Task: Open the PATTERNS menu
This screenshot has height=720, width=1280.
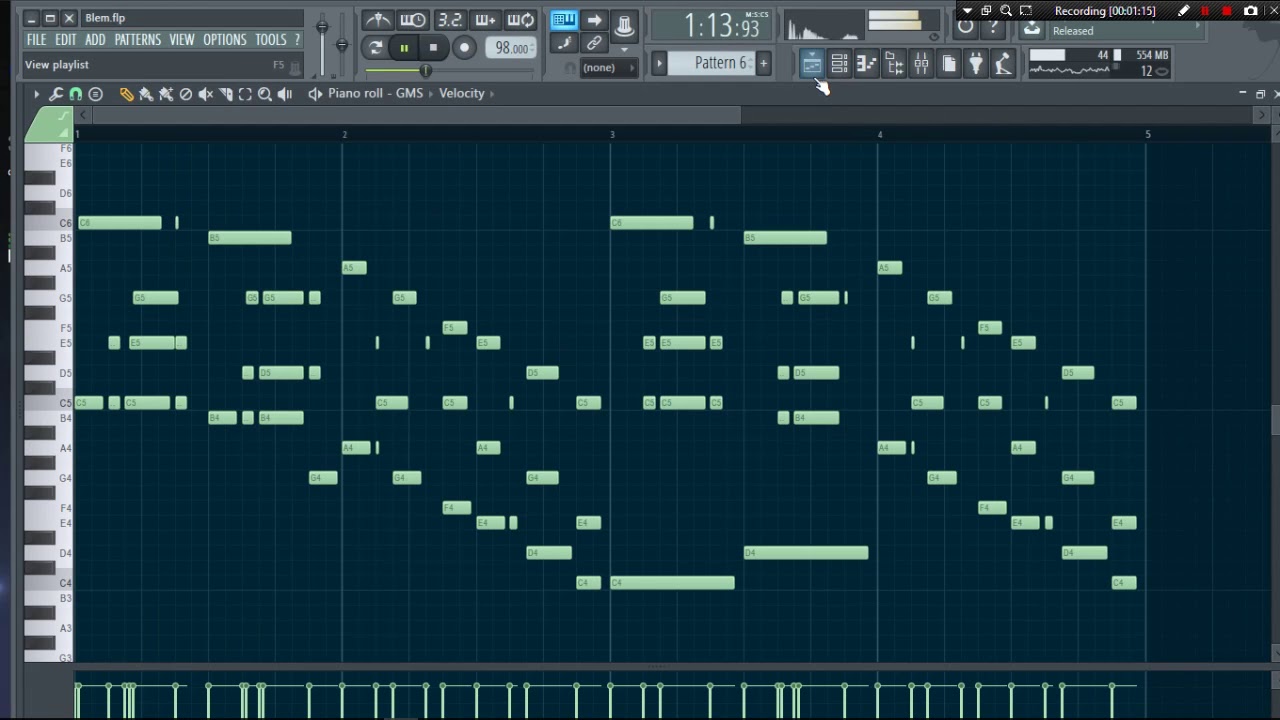Action: tap(137, 40)
